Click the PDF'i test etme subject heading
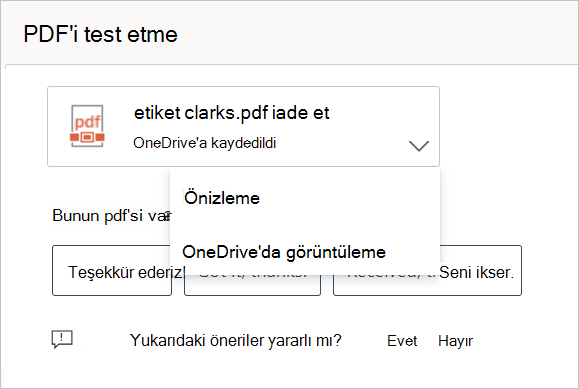The width and height of the screenshot is (579, 389). pyautogui.click(x=100, y=34)
